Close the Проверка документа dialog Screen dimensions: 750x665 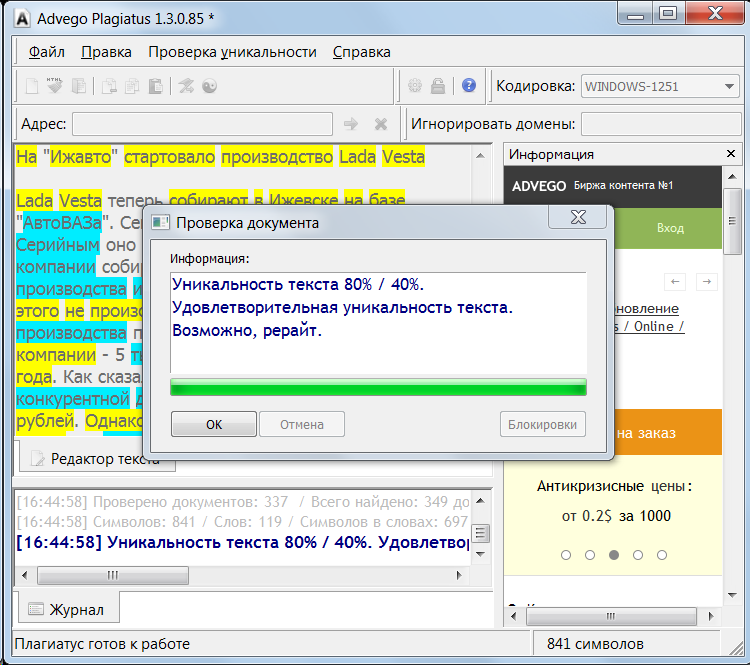[578, 217]
